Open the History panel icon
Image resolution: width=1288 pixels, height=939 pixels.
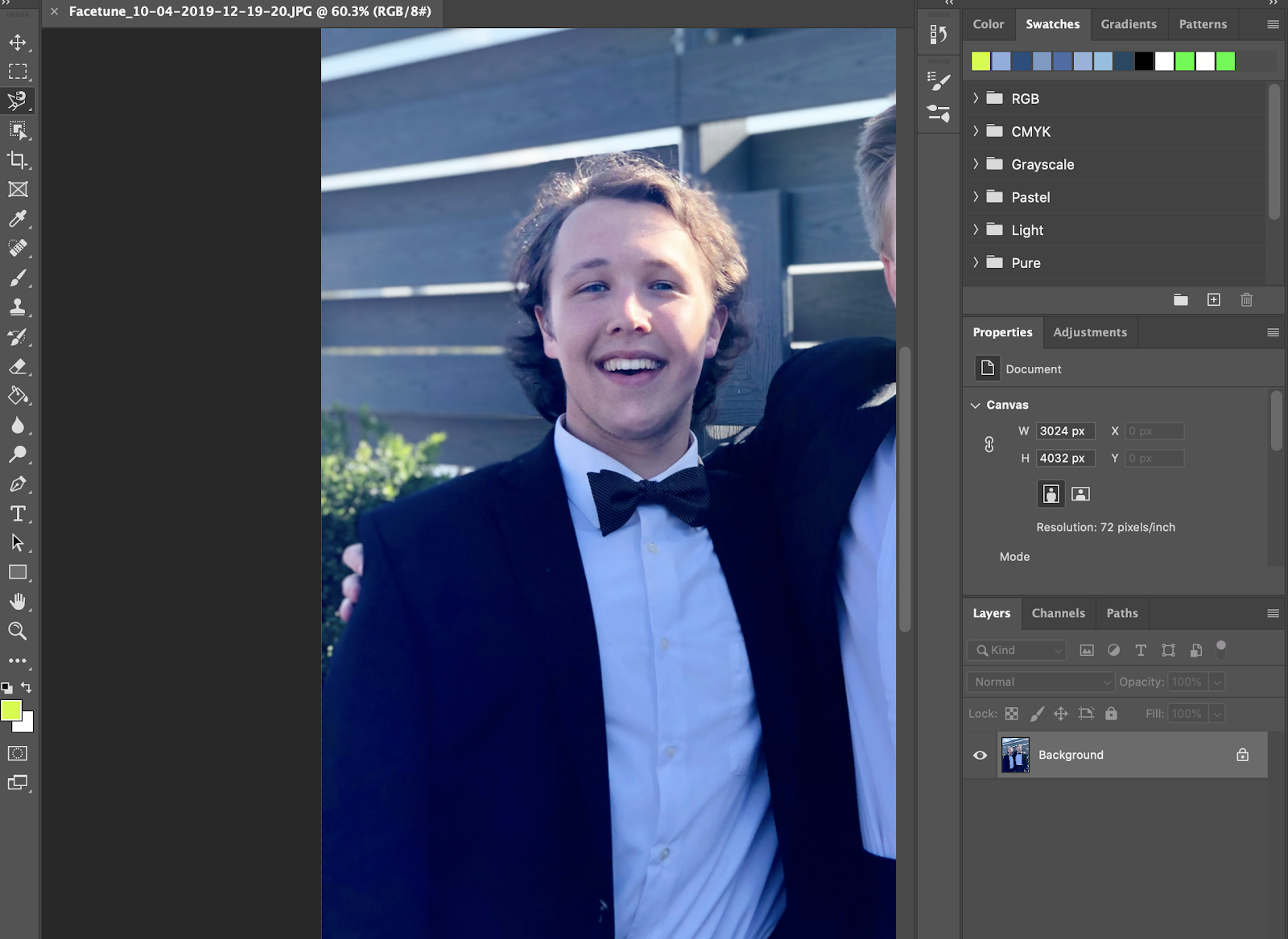pyautogui.click(x=939, y=34)
